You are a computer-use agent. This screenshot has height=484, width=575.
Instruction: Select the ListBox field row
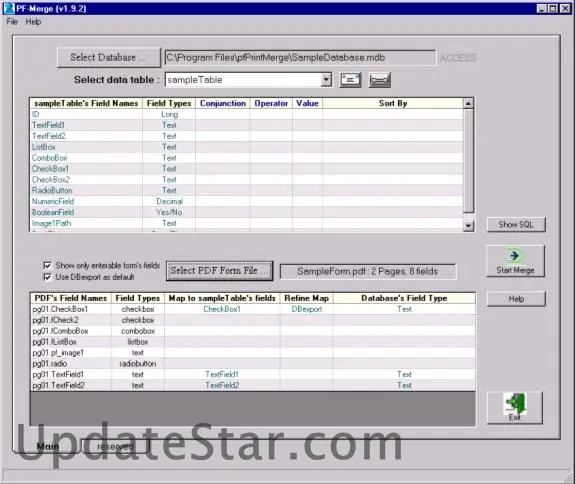246,147
